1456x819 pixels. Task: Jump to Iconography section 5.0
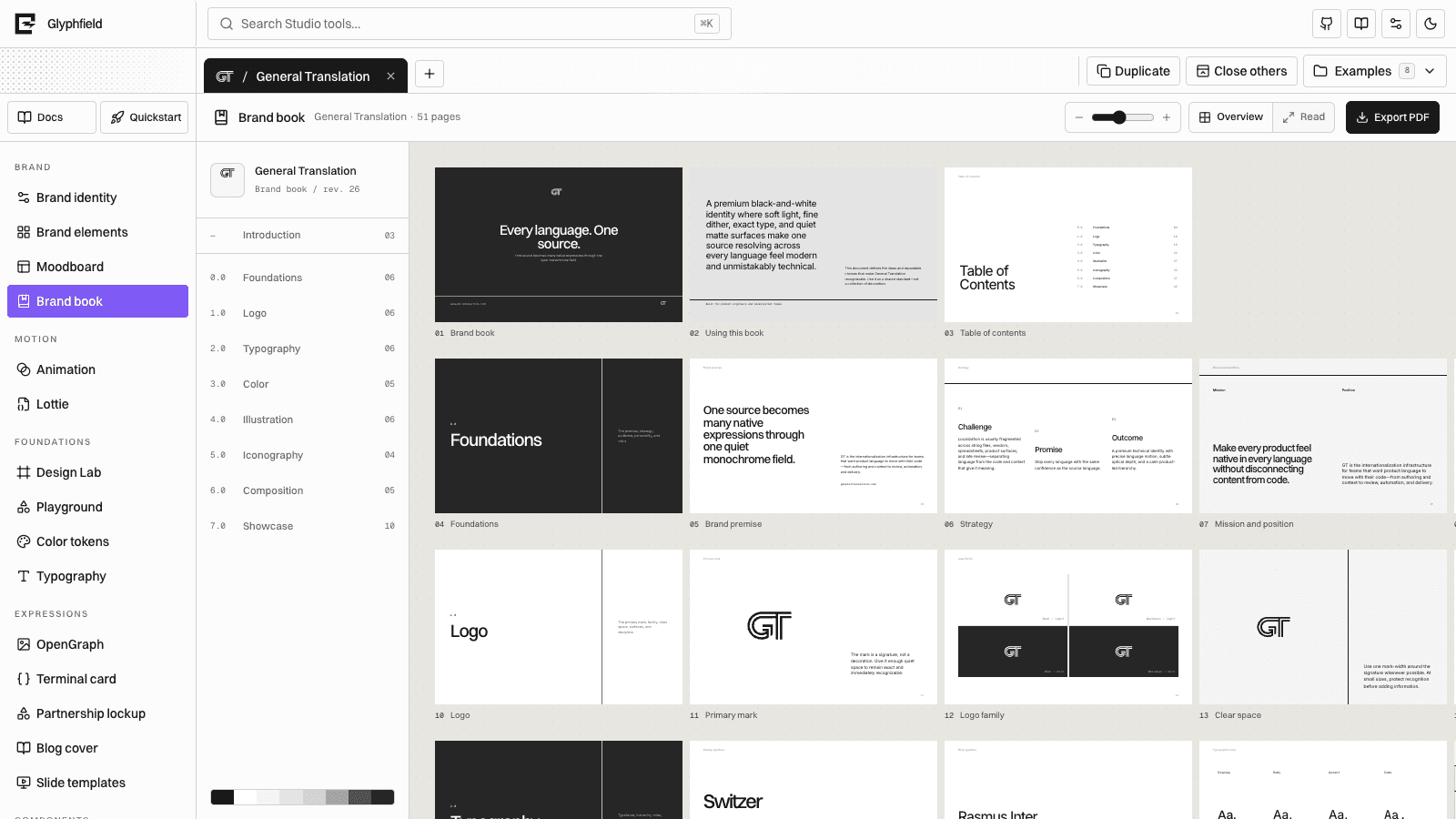(302, 455)
